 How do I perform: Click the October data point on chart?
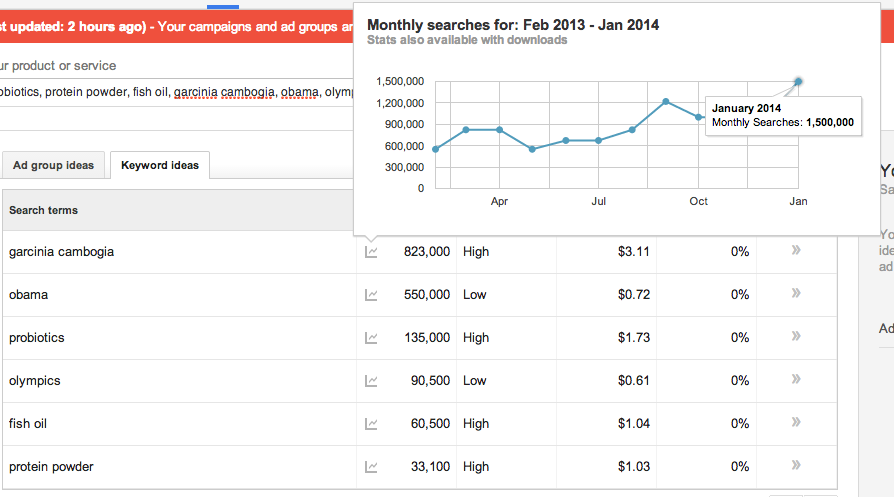(698, 117)
